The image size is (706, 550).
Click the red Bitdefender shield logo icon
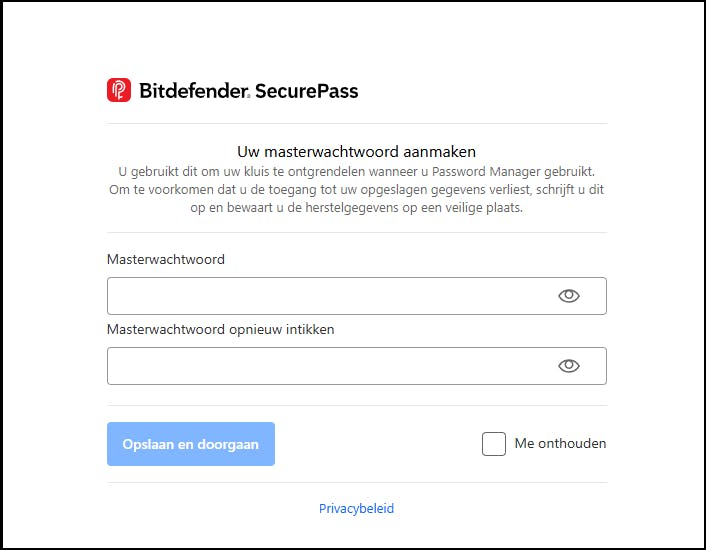119,91
